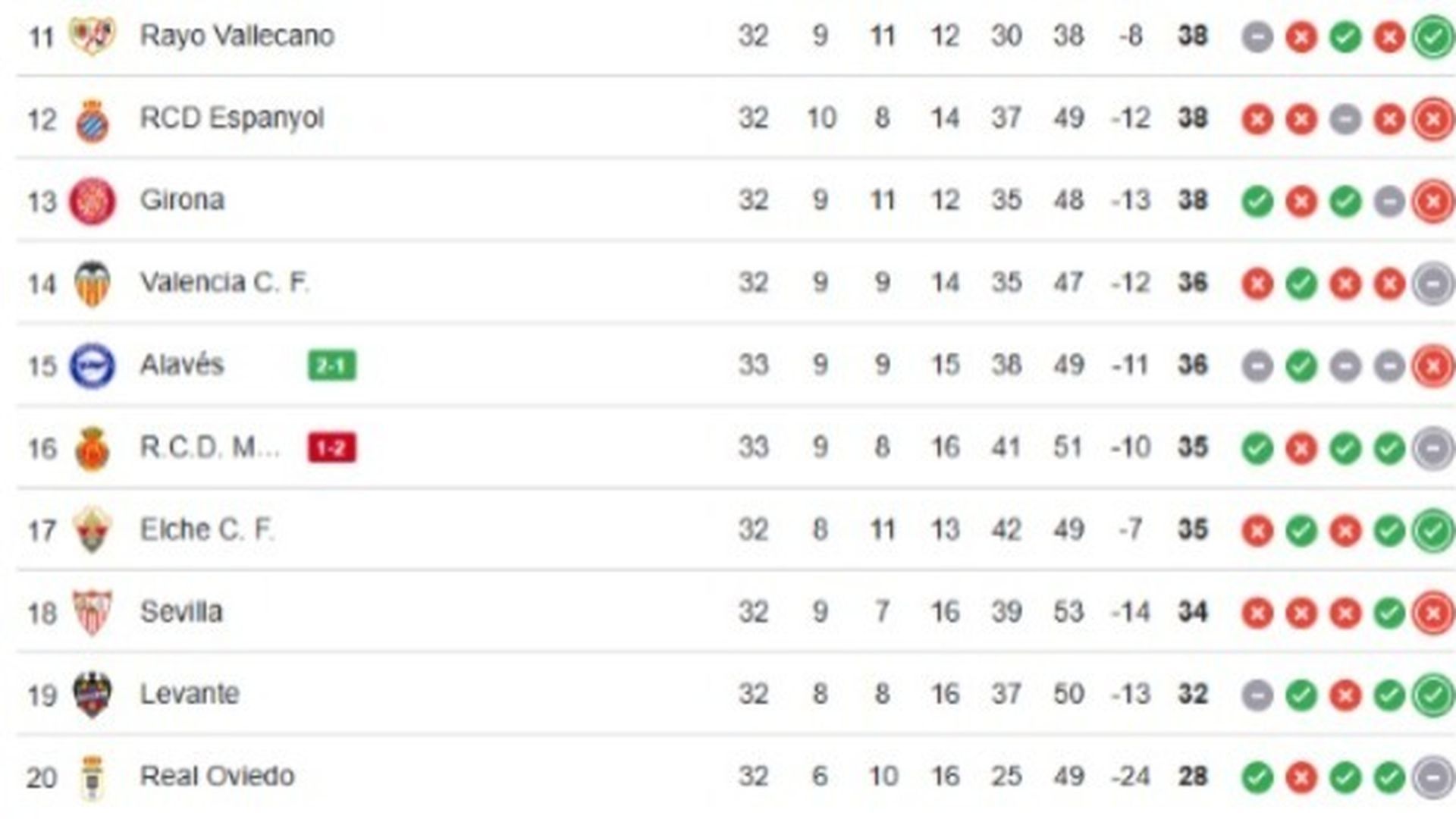This screenshot has height=819, width=1456.
Task: Click the Espanyol goal difference -12 cell
Action: pos(1128,117)
